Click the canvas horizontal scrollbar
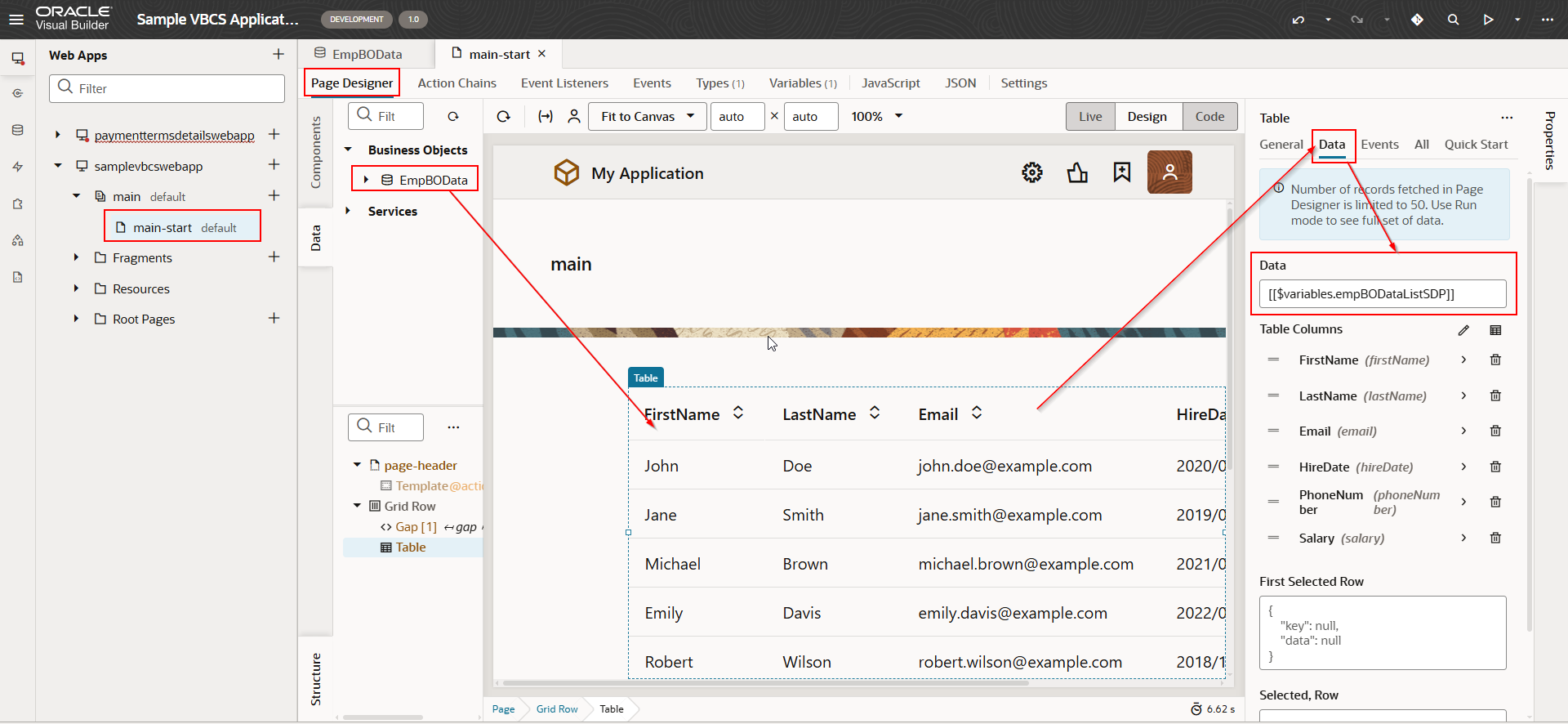 click(x=764, y=683)
